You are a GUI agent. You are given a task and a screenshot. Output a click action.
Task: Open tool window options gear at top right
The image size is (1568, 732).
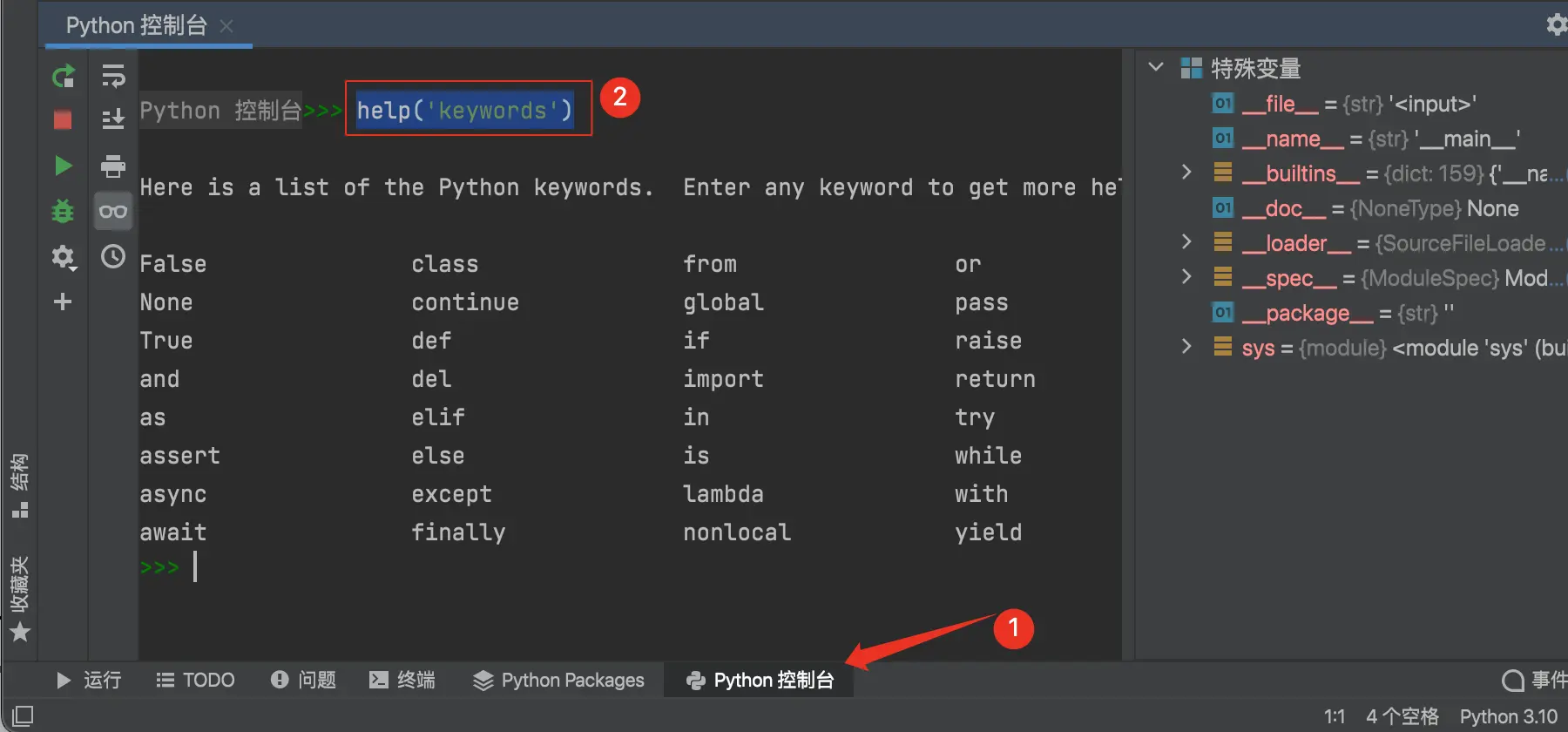(x=1557, y=24)
